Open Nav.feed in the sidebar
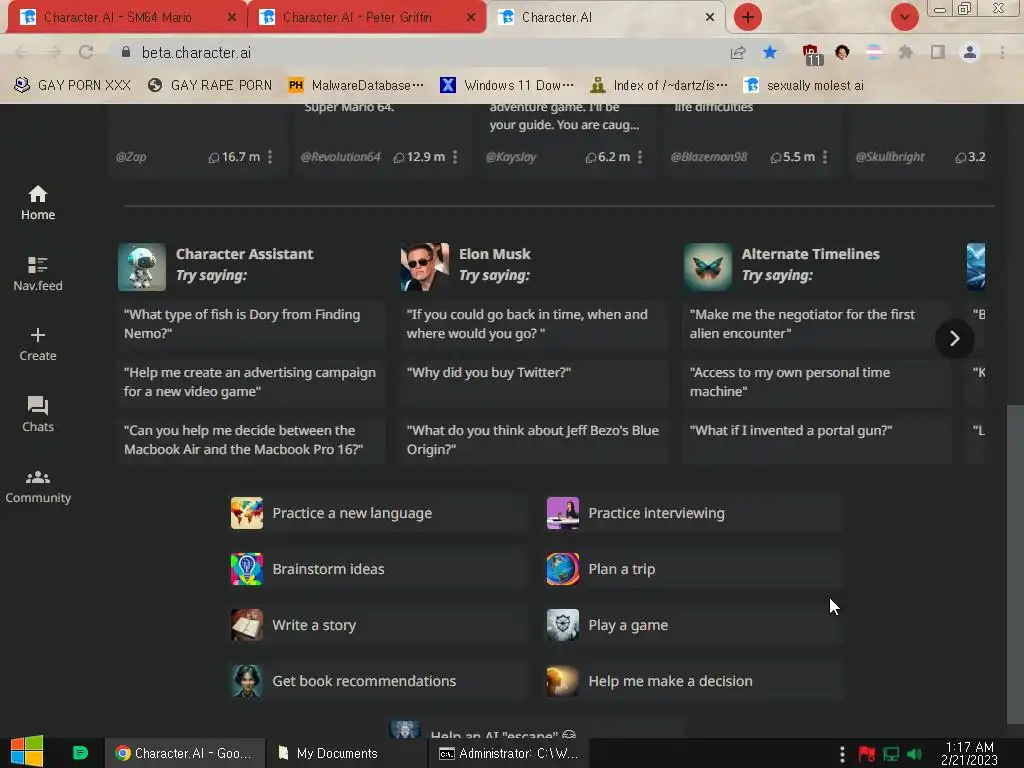This screenshot has width=1024, height=768. (x=38, y=274)
